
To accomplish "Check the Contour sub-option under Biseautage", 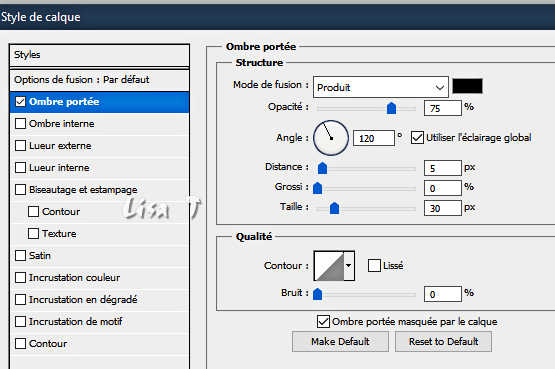I will tap(33, 212).
